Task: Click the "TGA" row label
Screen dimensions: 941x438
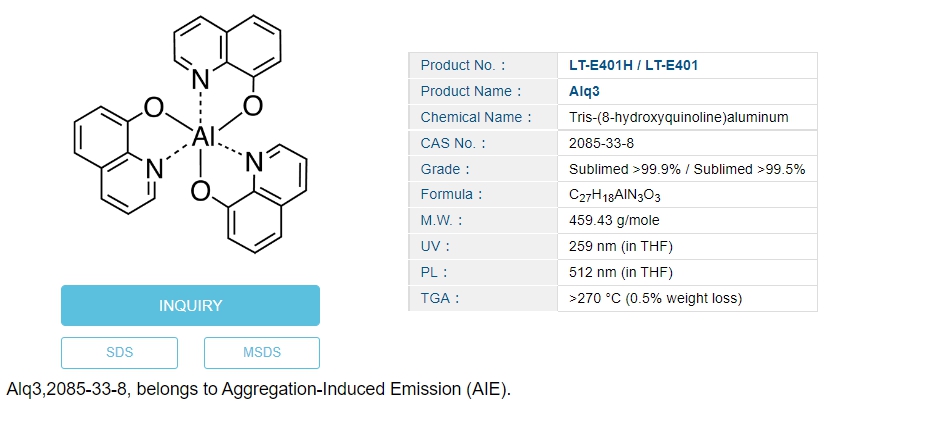Action: [440, 298]
